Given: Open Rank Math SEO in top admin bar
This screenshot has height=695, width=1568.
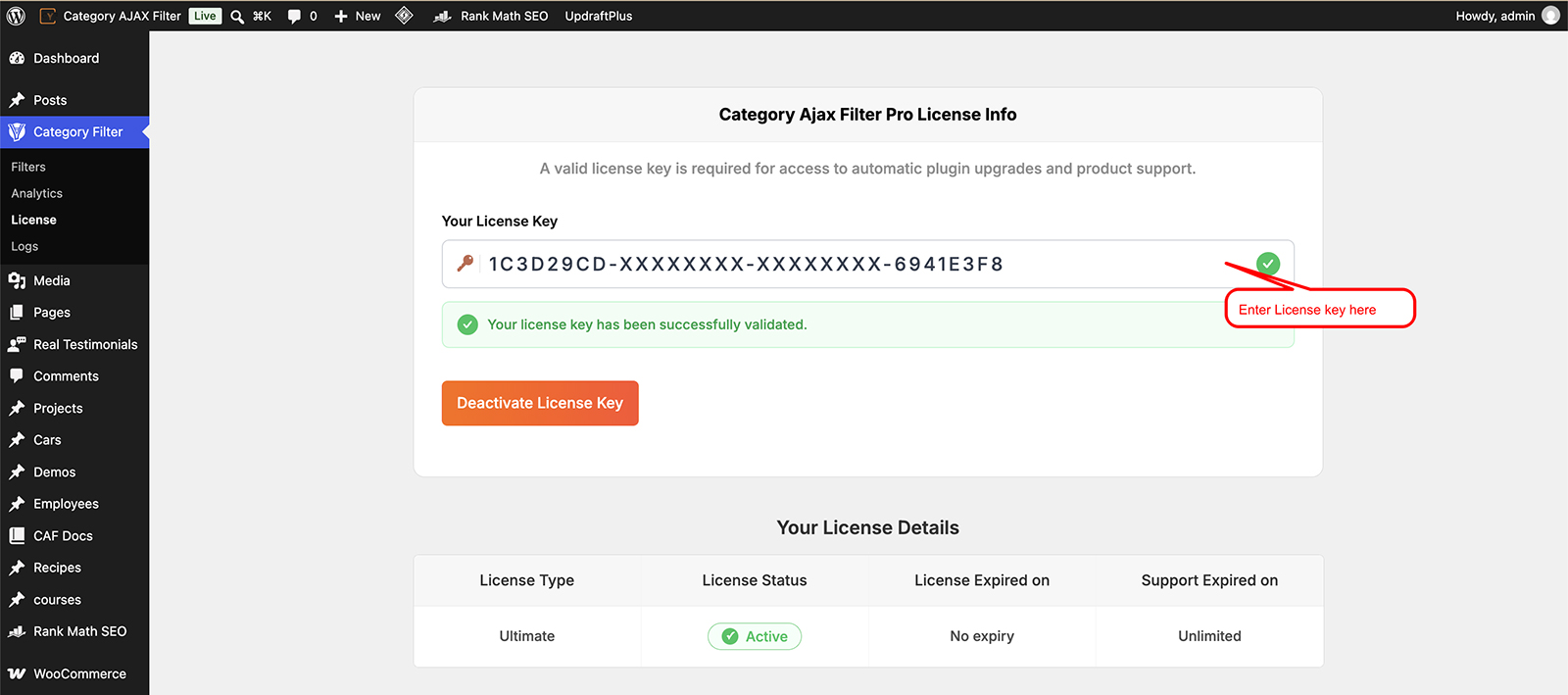Looking at the screenshot, I should (491, 16).
